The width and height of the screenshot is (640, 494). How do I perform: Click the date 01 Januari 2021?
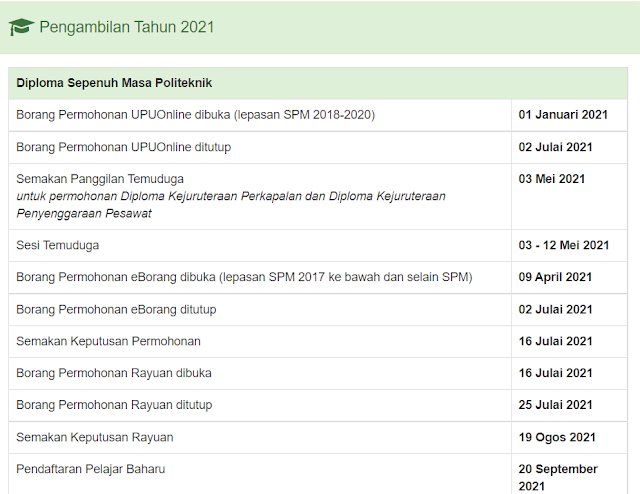tap(563, 115)
